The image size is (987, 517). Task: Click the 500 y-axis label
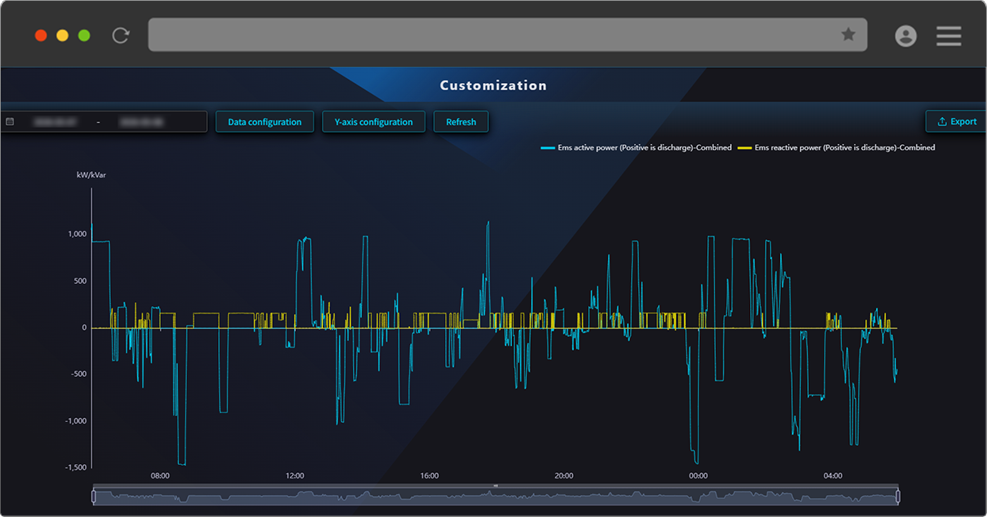(x=80, y=281)
